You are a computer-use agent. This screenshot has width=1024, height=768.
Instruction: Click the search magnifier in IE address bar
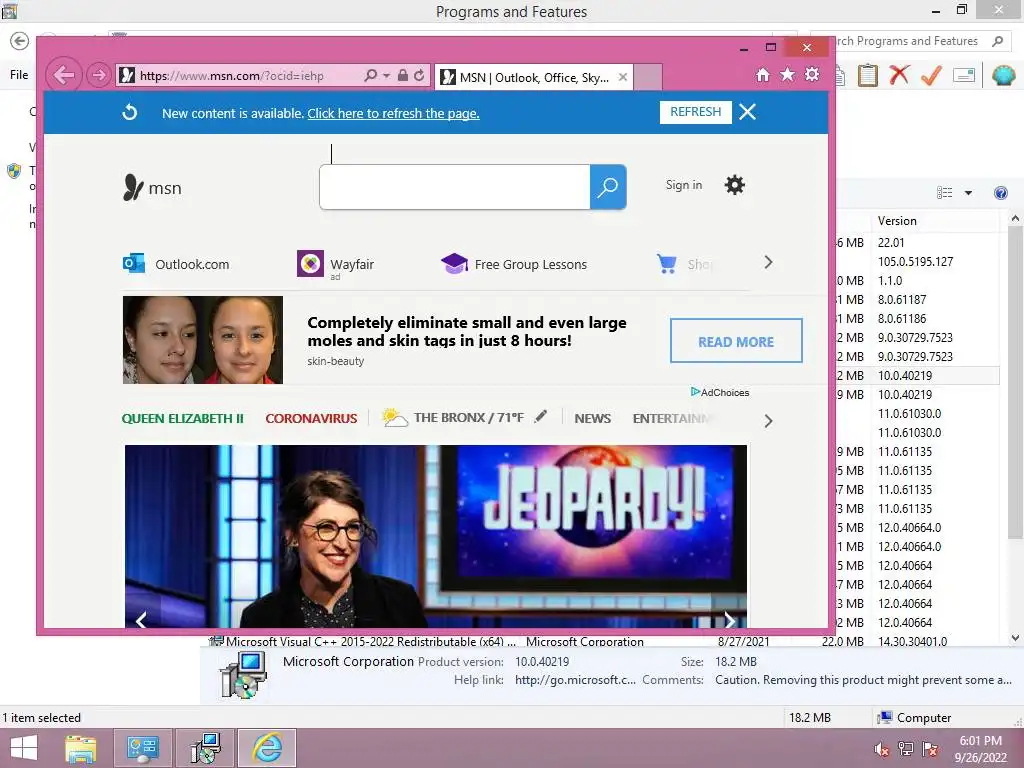pyautogui.click(x=370, y=76)
